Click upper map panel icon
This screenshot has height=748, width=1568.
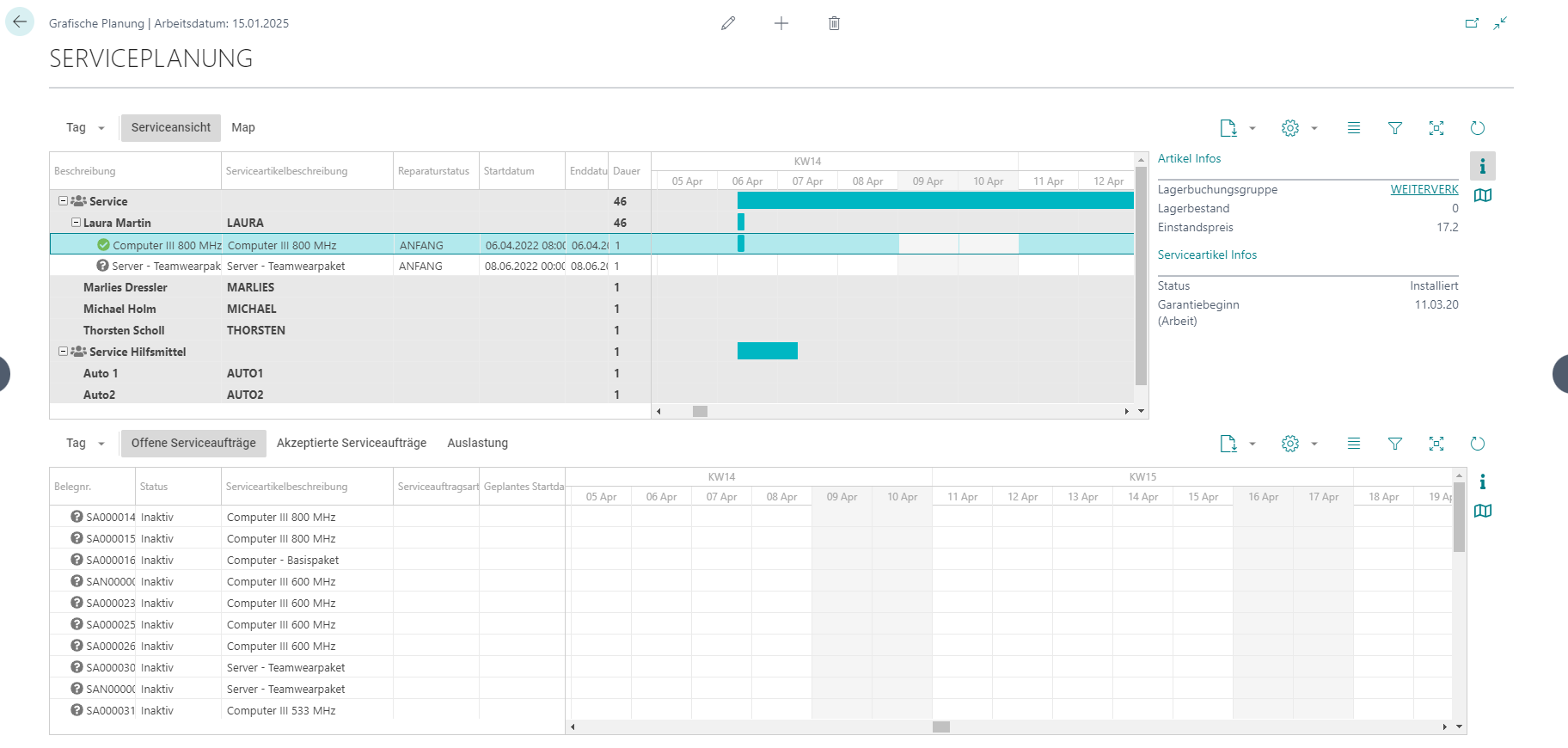1483,195
